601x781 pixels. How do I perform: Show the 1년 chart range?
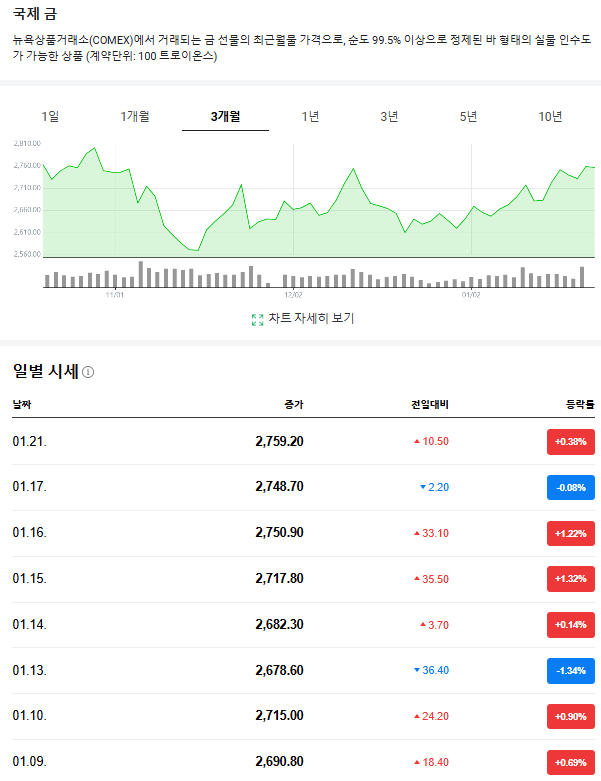[310, 117]
